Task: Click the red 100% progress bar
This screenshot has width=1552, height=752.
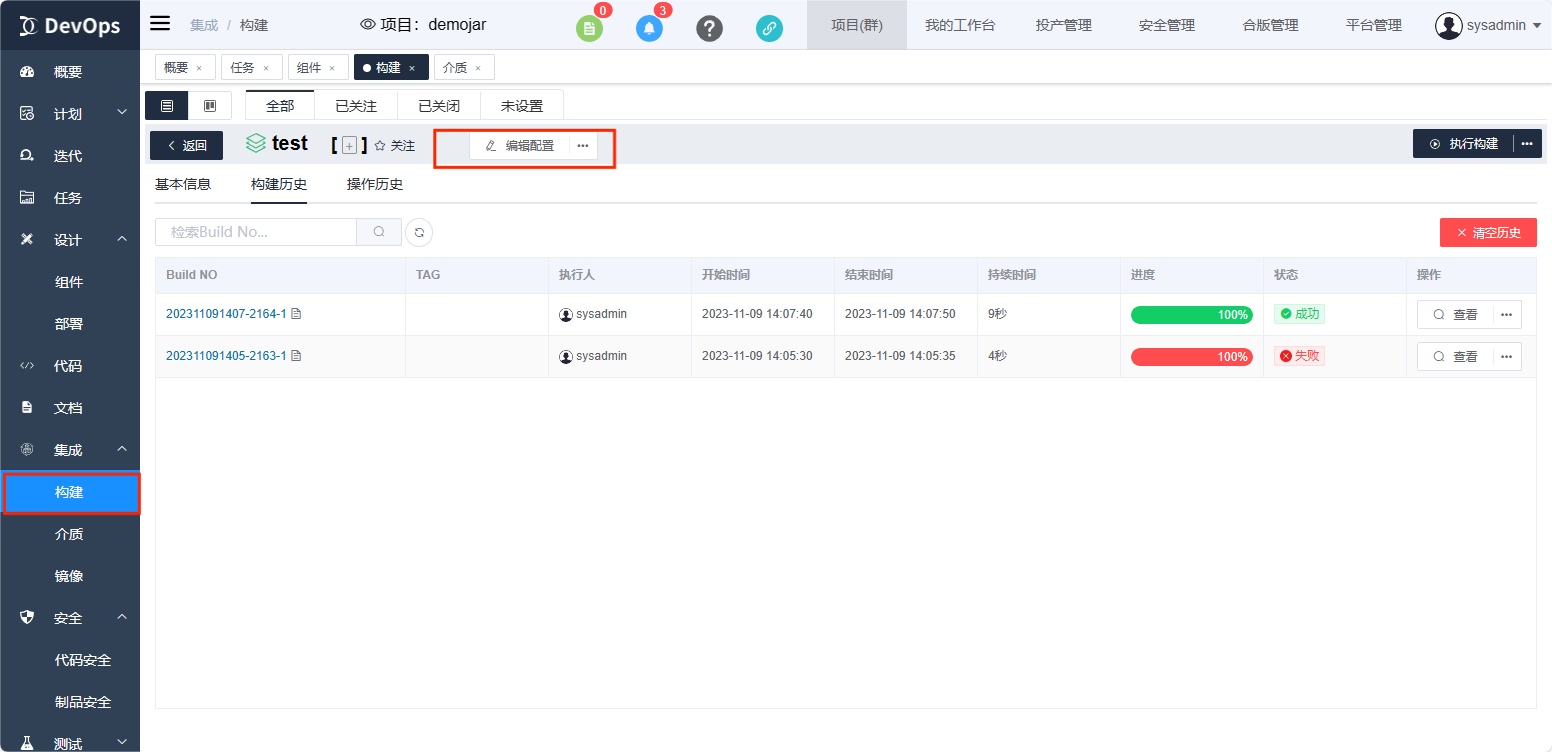Action: point(1191,357)
